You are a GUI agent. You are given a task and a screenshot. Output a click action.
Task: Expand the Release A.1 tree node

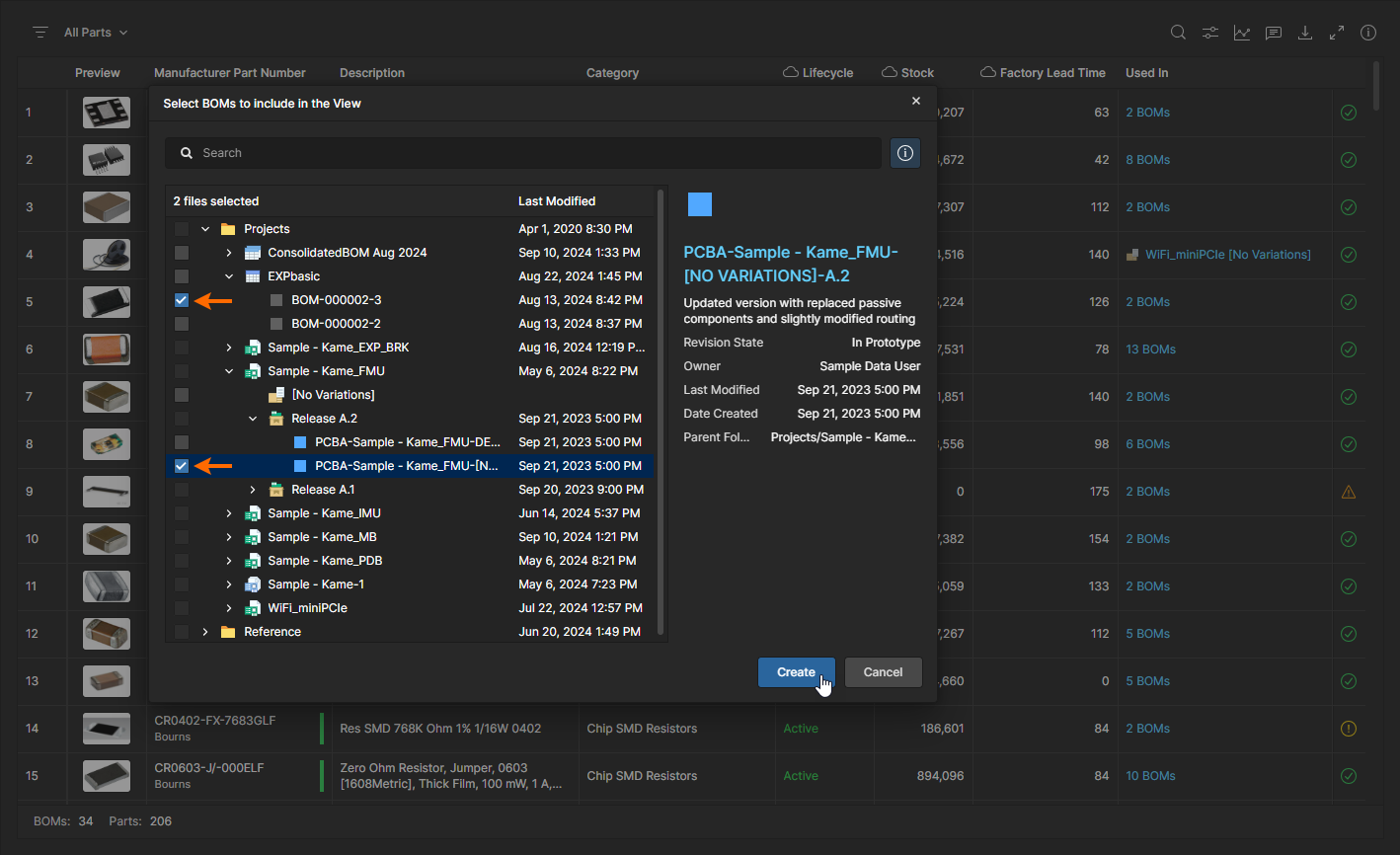point(253,490)
